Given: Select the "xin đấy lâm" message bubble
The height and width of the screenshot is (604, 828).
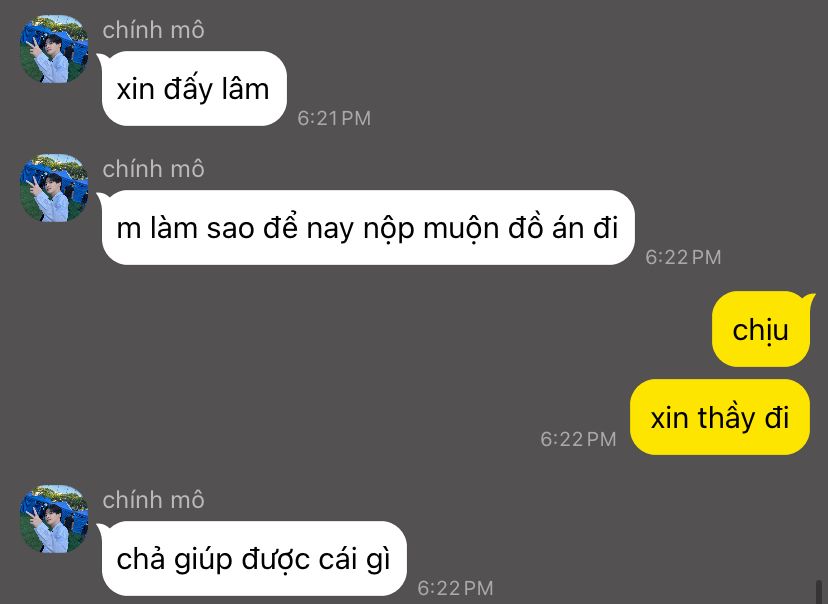Looking at the screenshot, I should [194, 88].
